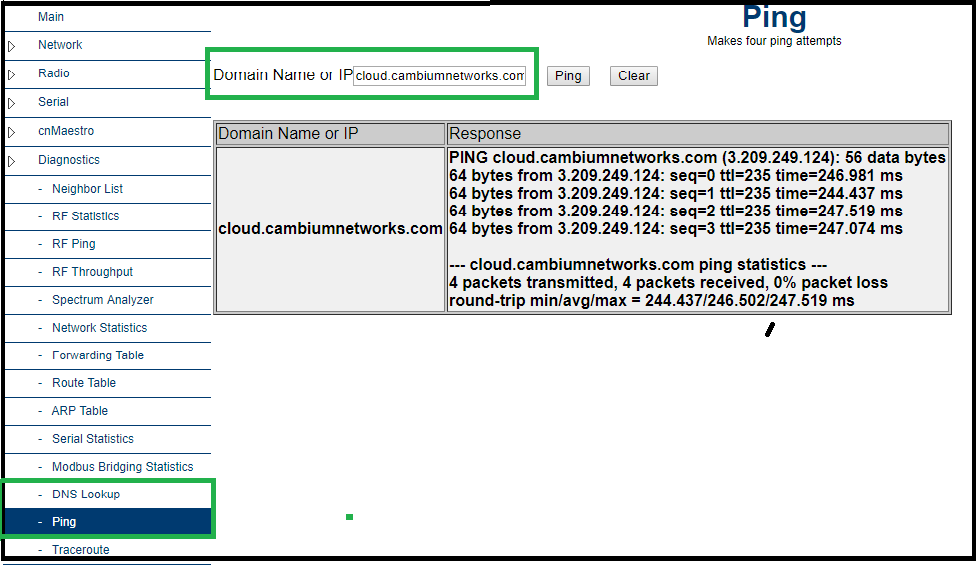Open the Network section
This screenshot has width=976, height=569.
(60, 45)
